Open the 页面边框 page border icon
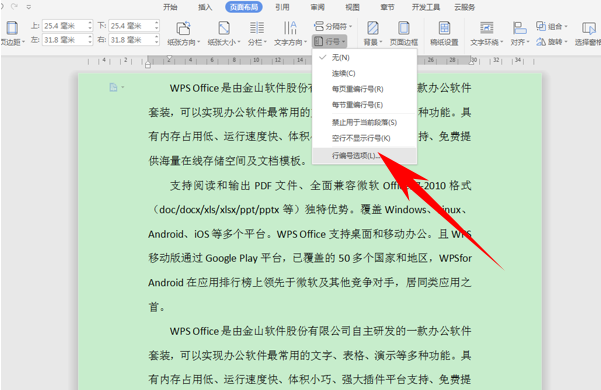 pos(404,28)
